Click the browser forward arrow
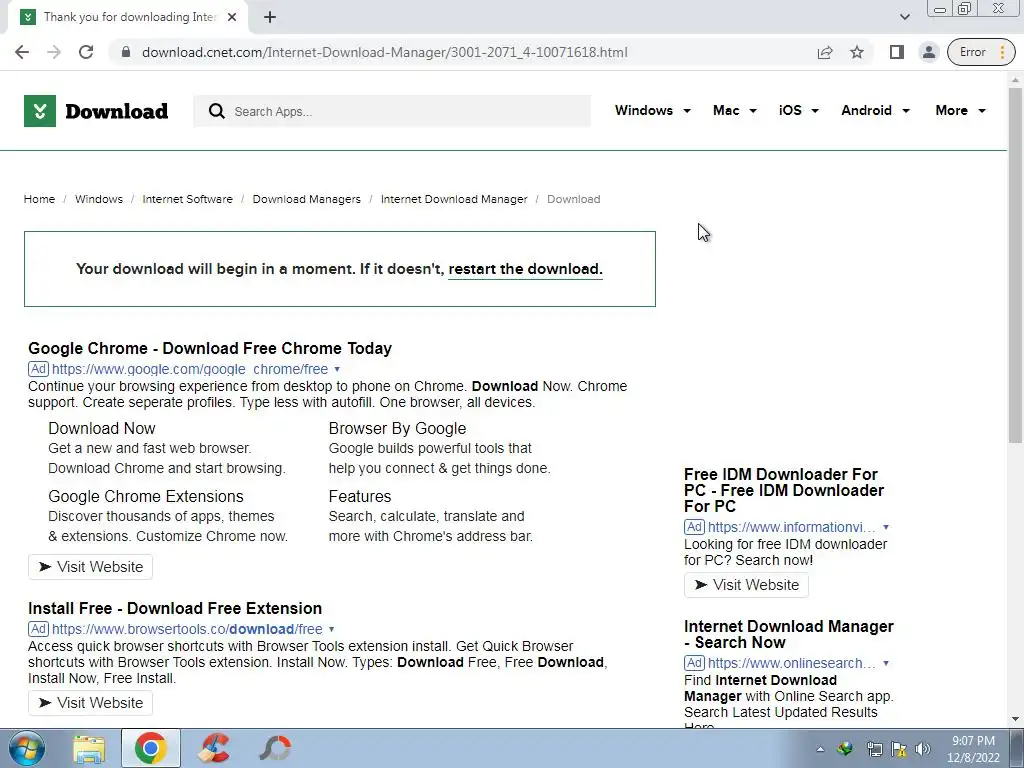1024x768 pixels. (x=54, y=52)
